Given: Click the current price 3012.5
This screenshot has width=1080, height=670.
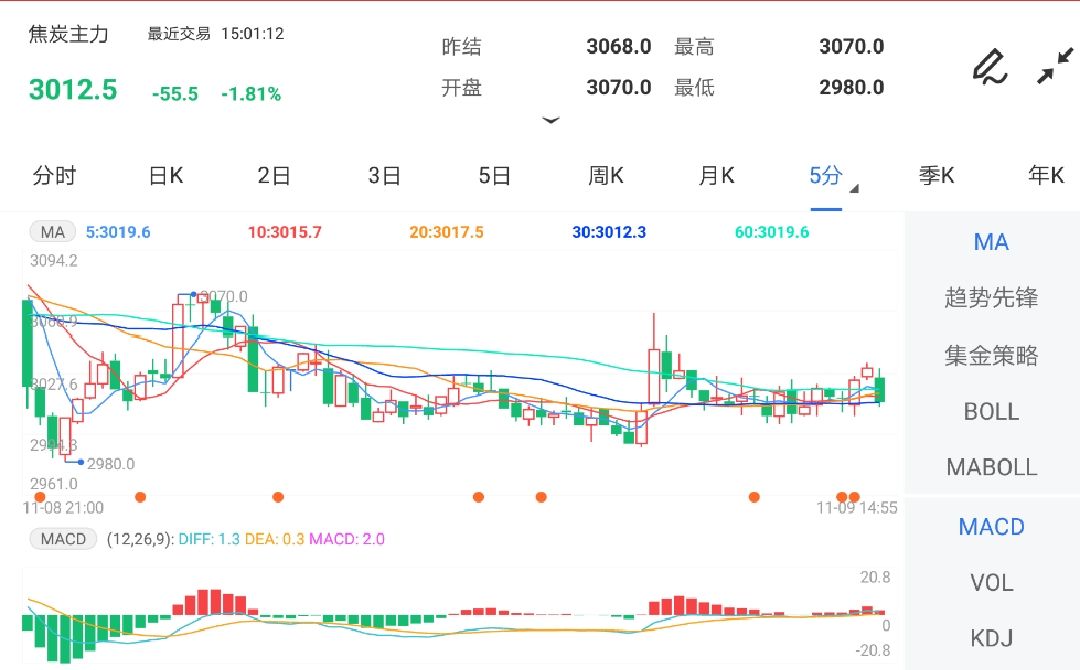Looking at the screenshot, I should (x=73, y=90).
